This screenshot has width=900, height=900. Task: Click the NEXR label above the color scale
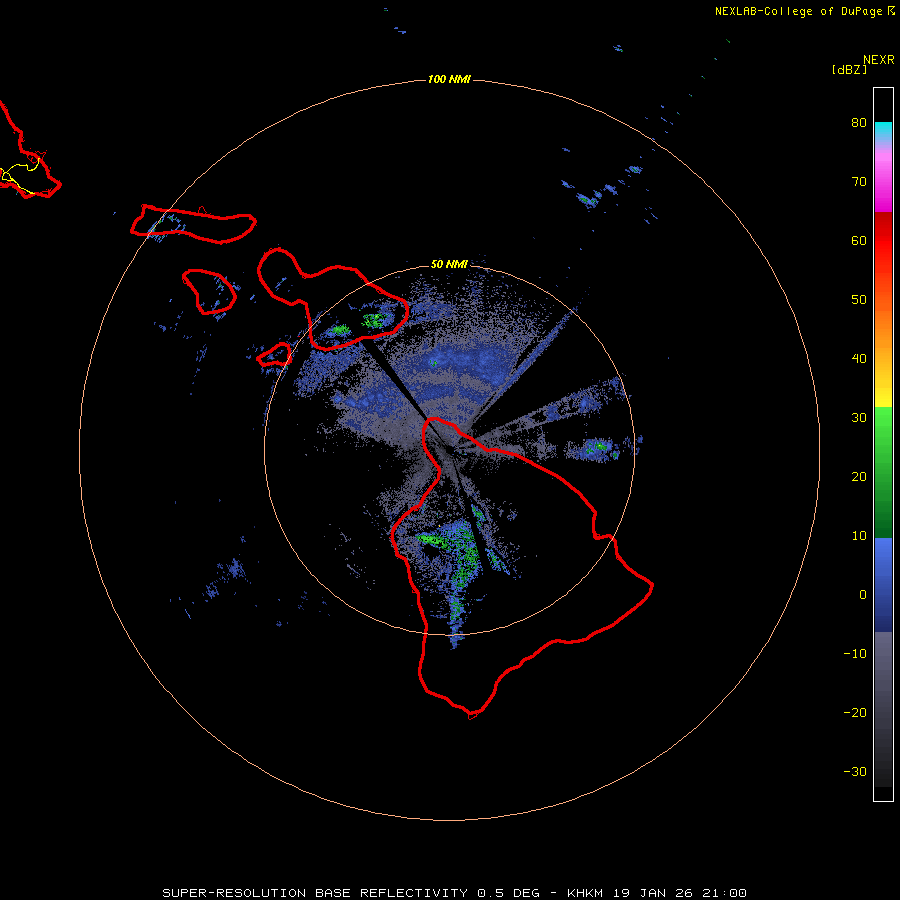(878, 60)
